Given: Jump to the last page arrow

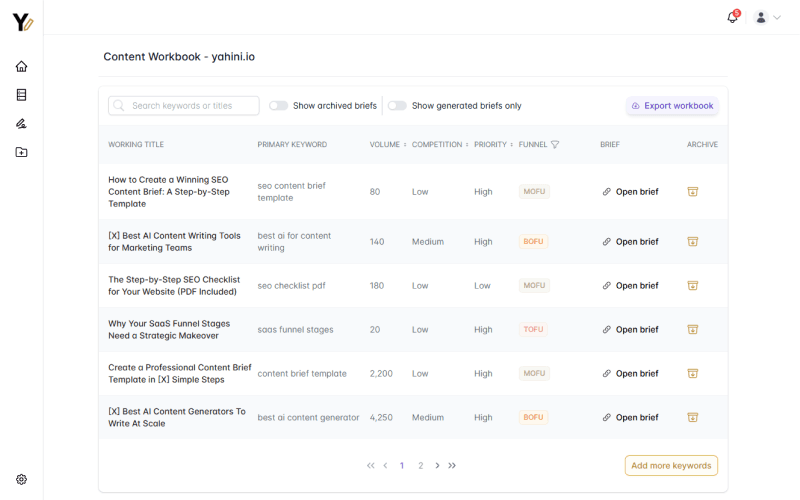Looking at the screenshot, I should click(x=452, y=465).
